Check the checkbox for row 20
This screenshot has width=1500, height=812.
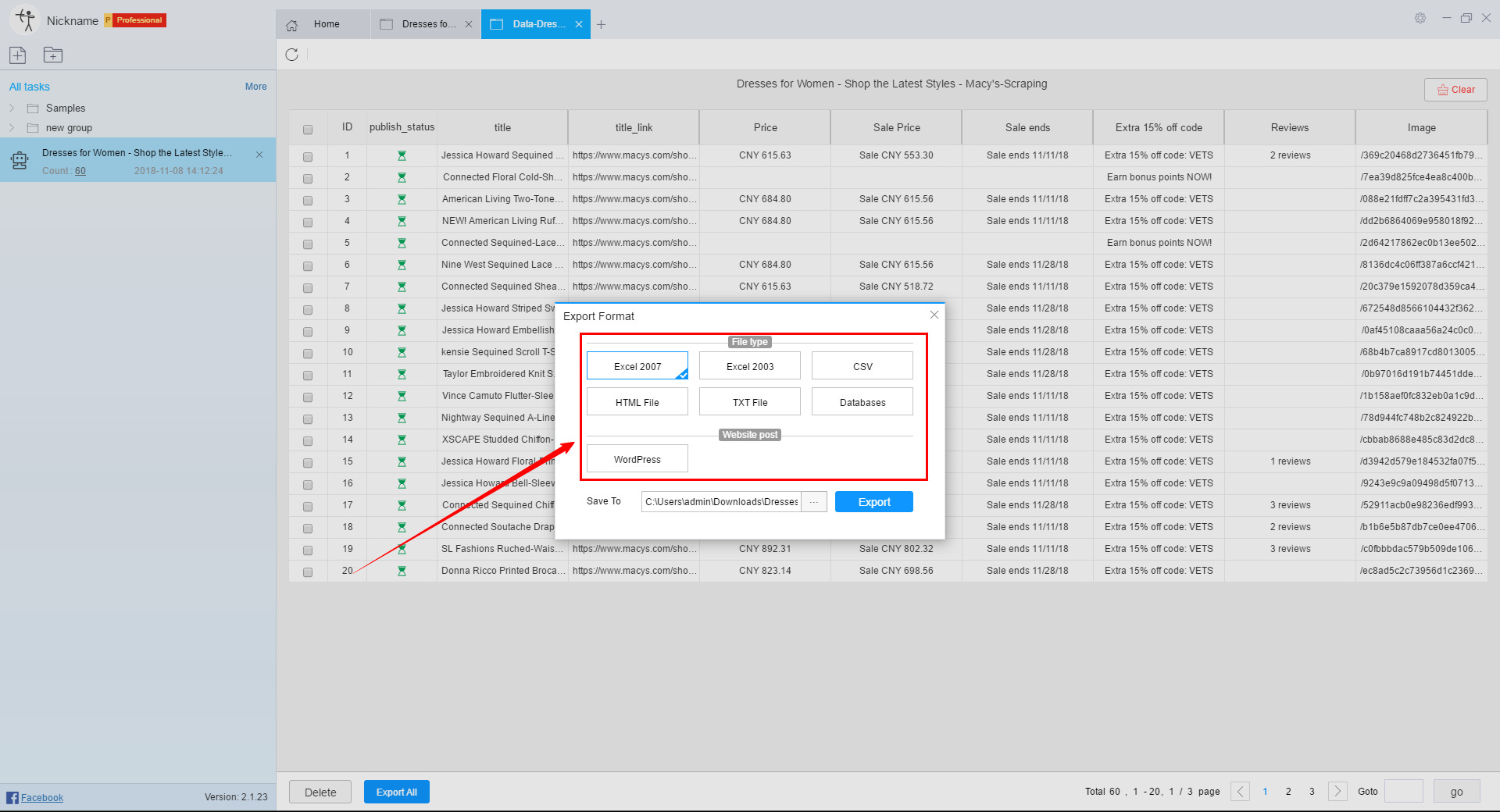tap(308, 572)
